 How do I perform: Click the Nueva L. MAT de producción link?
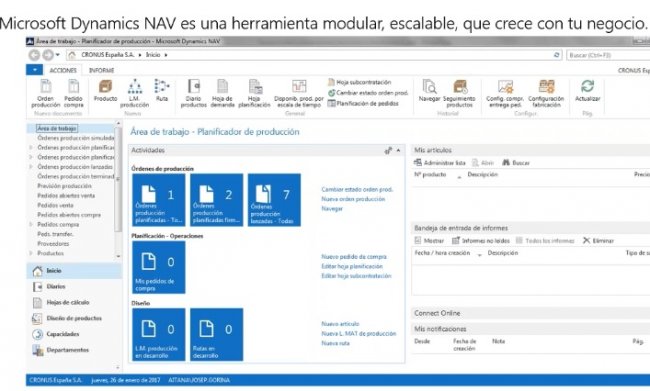coord(359,333)
